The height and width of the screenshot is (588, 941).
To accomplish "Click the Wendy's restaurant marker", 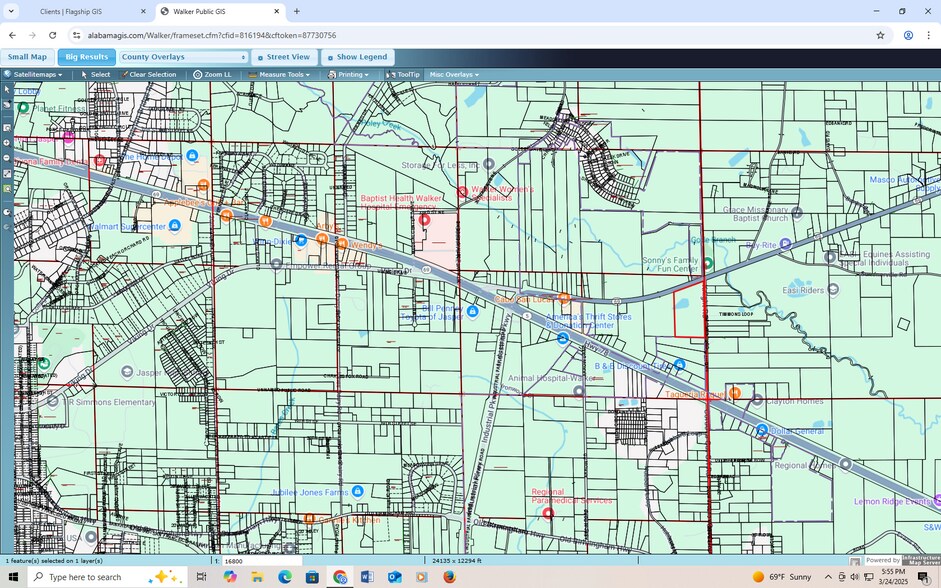I will pyautogui.click(x=342, y=244).
